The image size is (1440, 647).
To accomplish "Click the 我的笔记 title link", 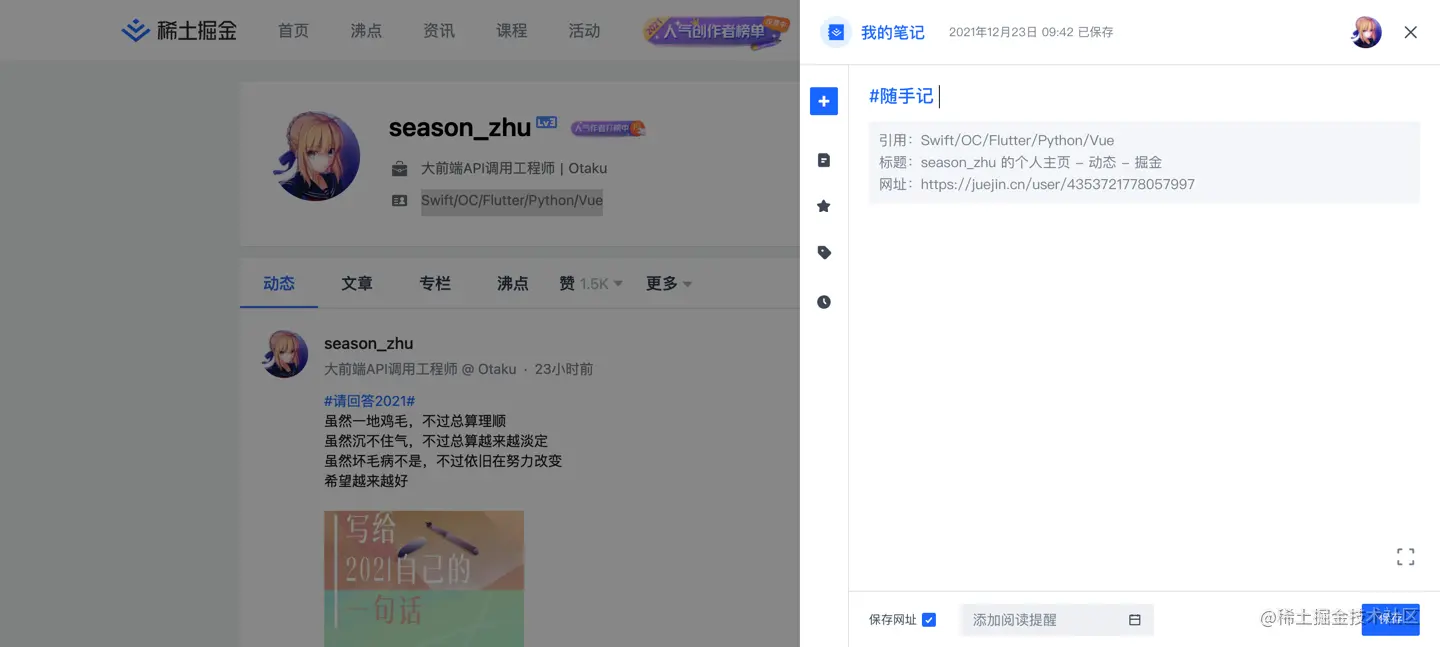I will [893, 33].
